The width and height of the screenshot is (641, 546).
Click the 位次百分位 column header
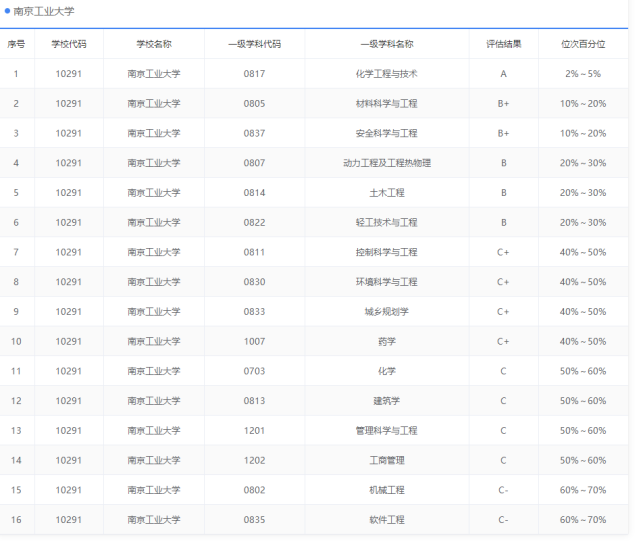click(x=583, y=44)
